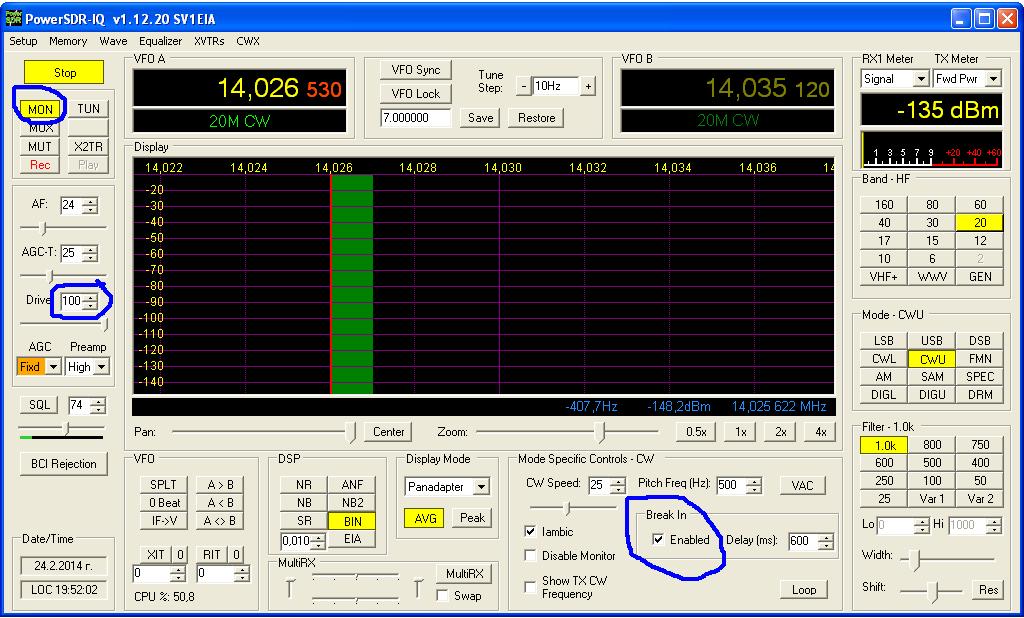Toggle the SPLT split button
Viewport: 1024px width, 618px height.
[163, 485]
